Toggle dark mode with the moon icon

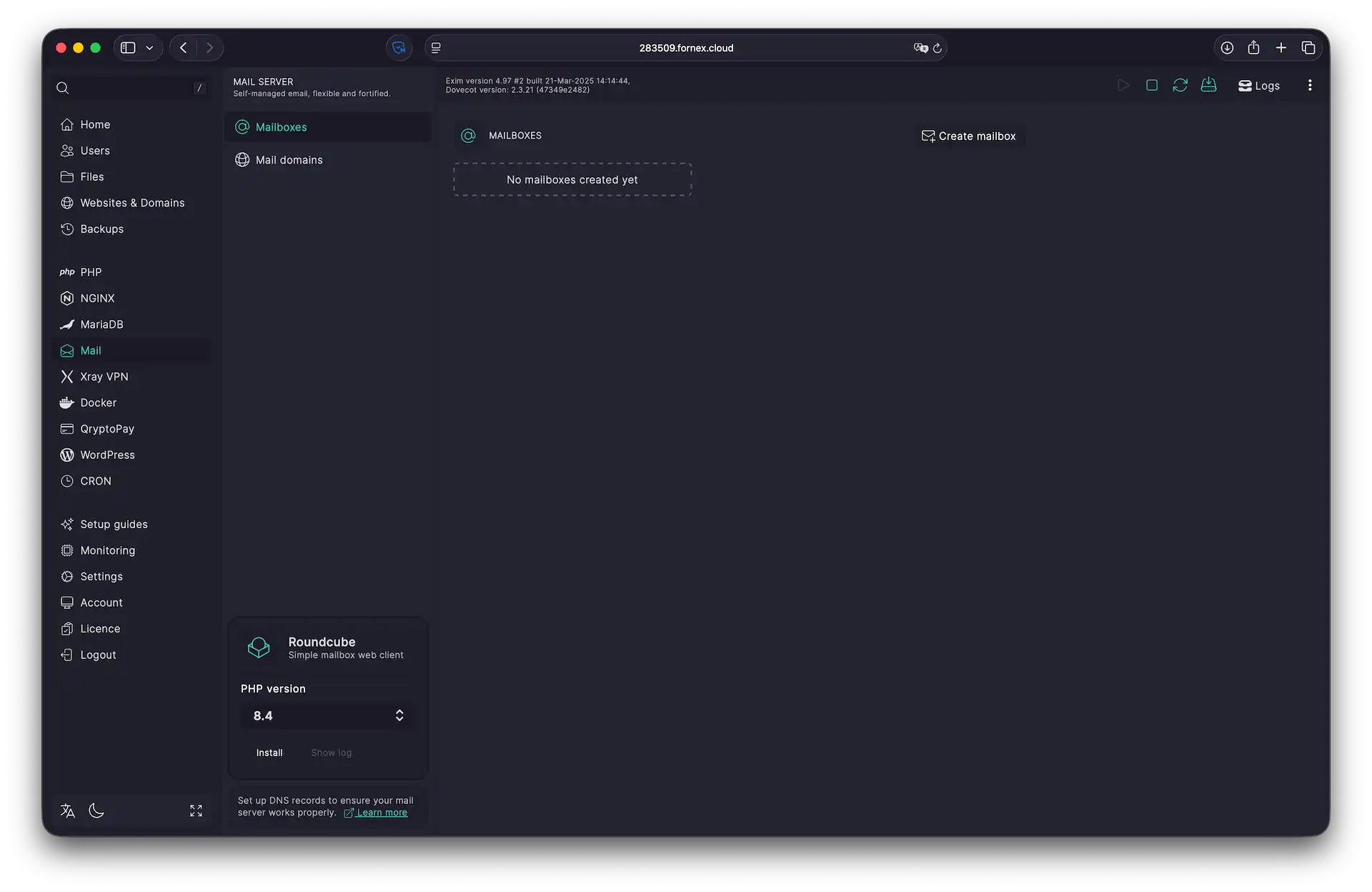click(96, 811)
